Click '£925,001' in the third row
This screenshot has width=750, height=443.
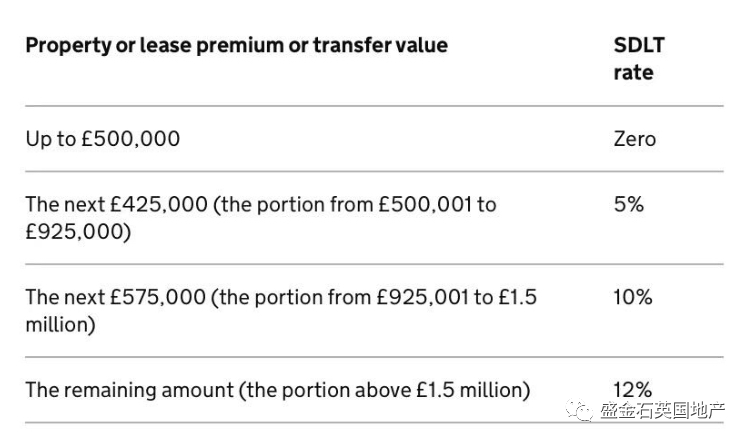[423, 297]
